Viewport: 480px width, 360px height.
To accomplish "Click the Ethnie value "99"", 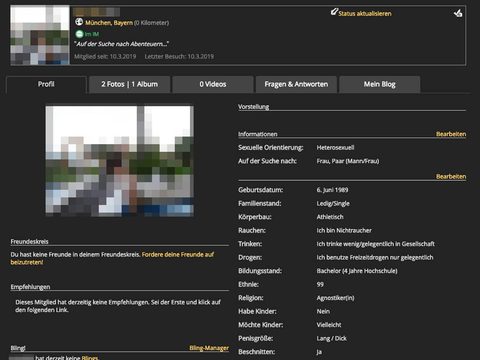I will (x=320, y=284).
